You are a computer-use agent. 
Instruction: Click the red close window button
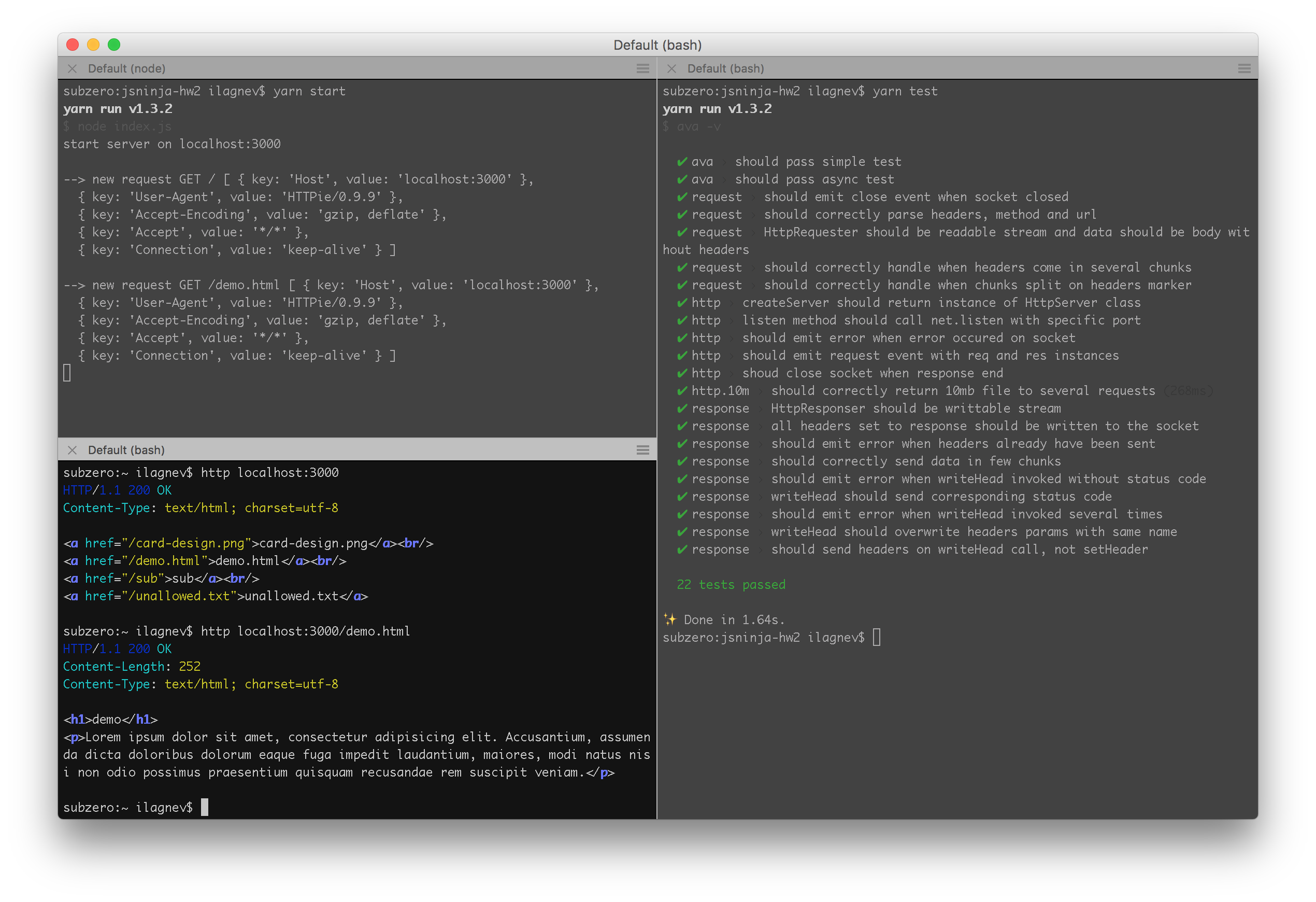pos(73,45)
